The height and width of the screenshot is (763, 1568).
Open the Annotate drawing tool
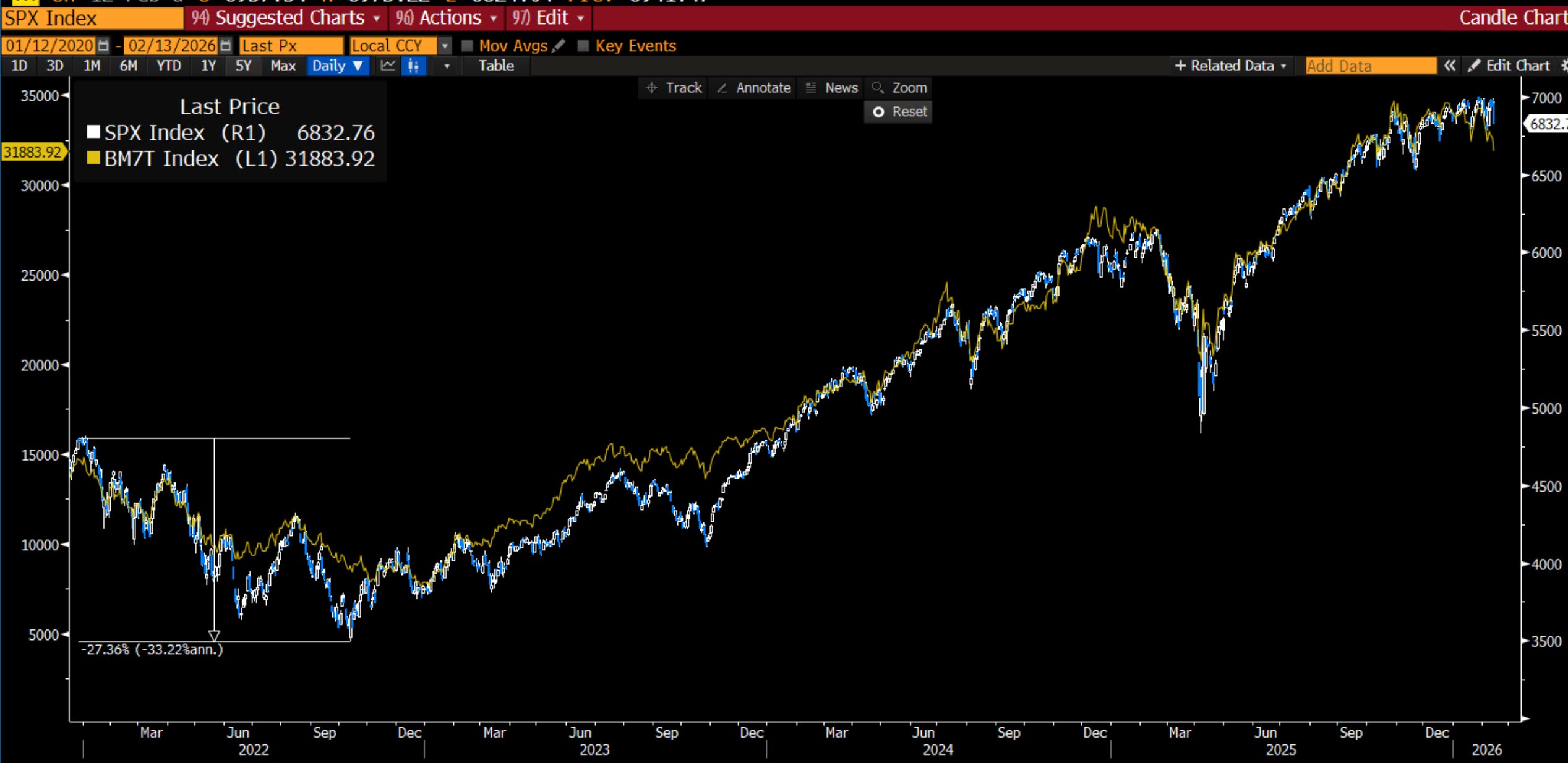pyautogui.click(x=753, y=88)
